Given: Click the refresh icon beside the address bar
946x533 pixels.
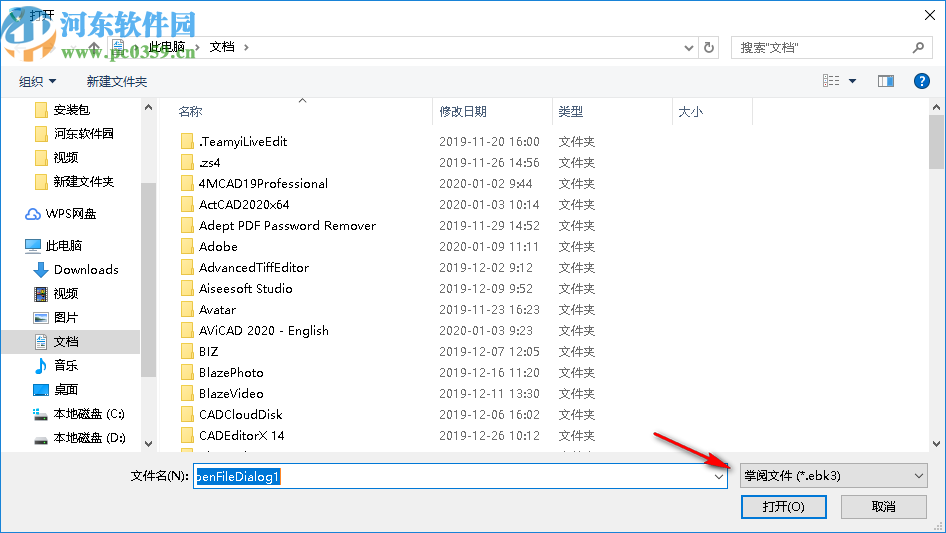Looking at the screenshot, I should pyautogui.click(x=709, y=47).
